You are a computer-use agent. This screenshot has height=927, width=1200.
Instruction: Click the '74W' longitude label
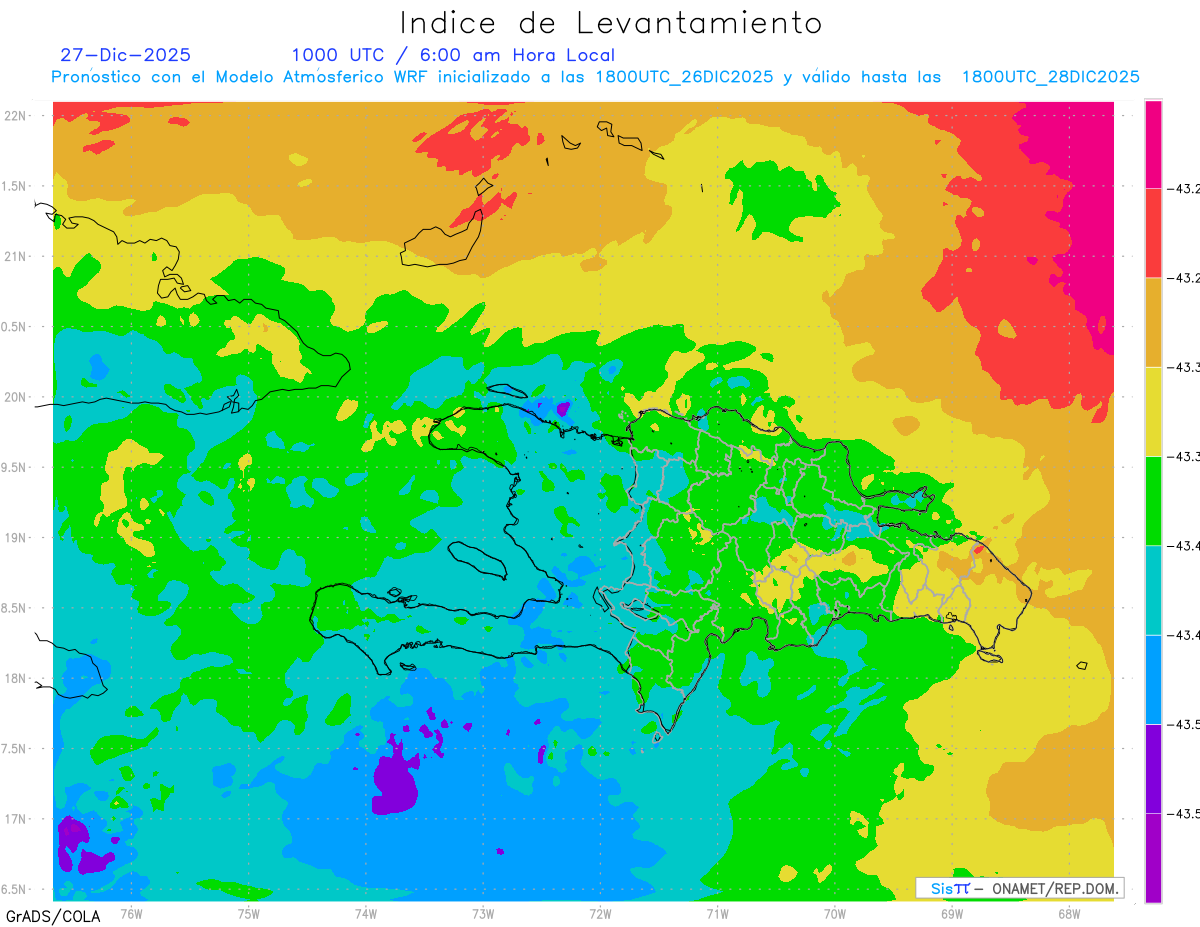[366, 912]
